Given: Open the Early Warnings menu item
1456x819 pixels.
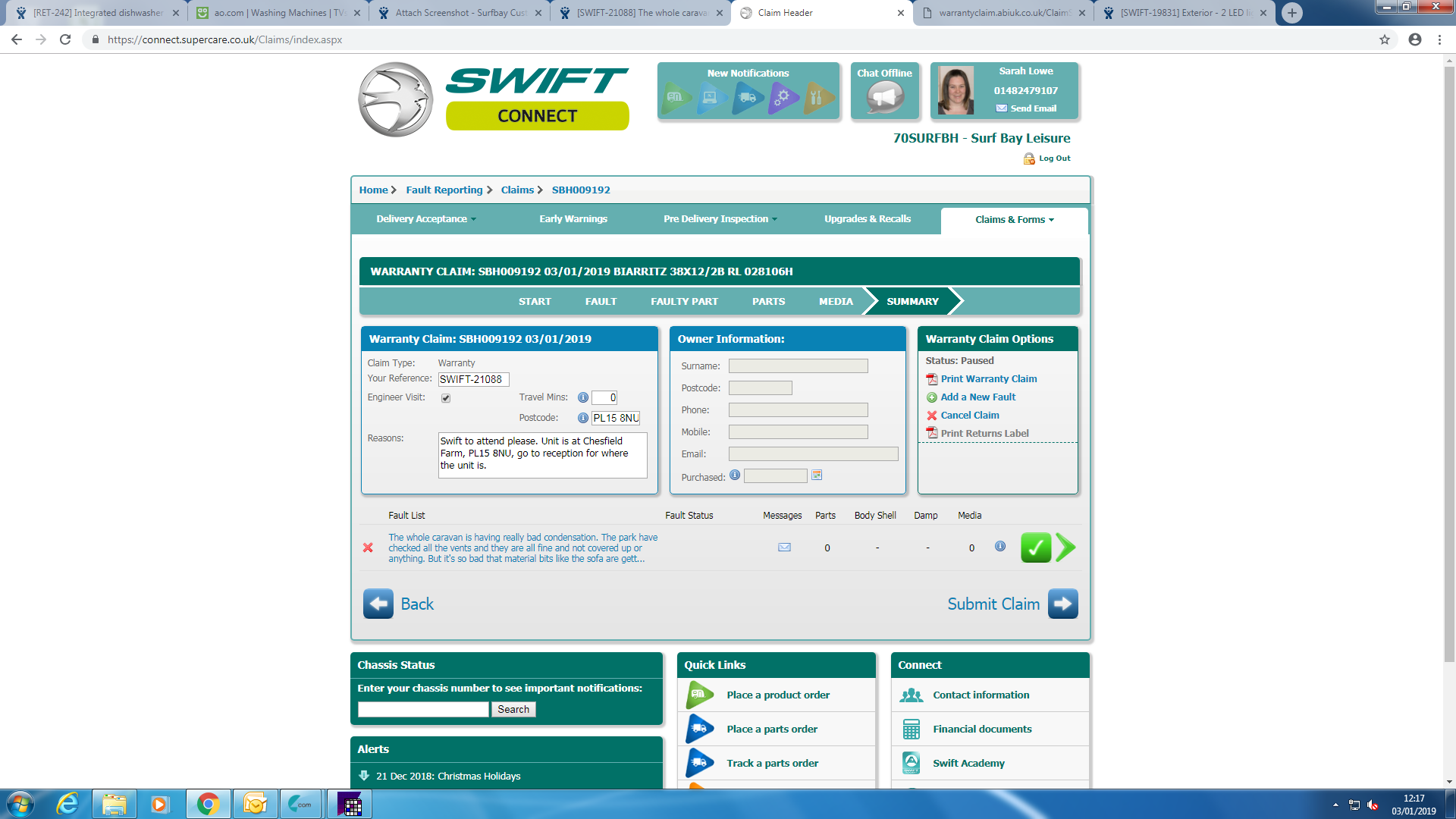Looking at the screenshot, I should pos(573,219).
